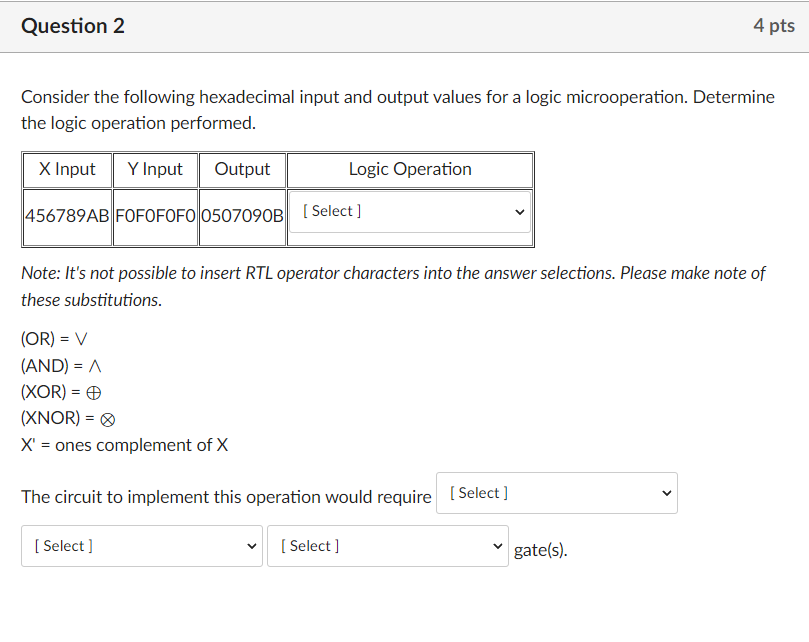Click the chevron of the circuit requirement selector
Screen dimensions: 809x642
pyautogui.click(x=666, y=492)
